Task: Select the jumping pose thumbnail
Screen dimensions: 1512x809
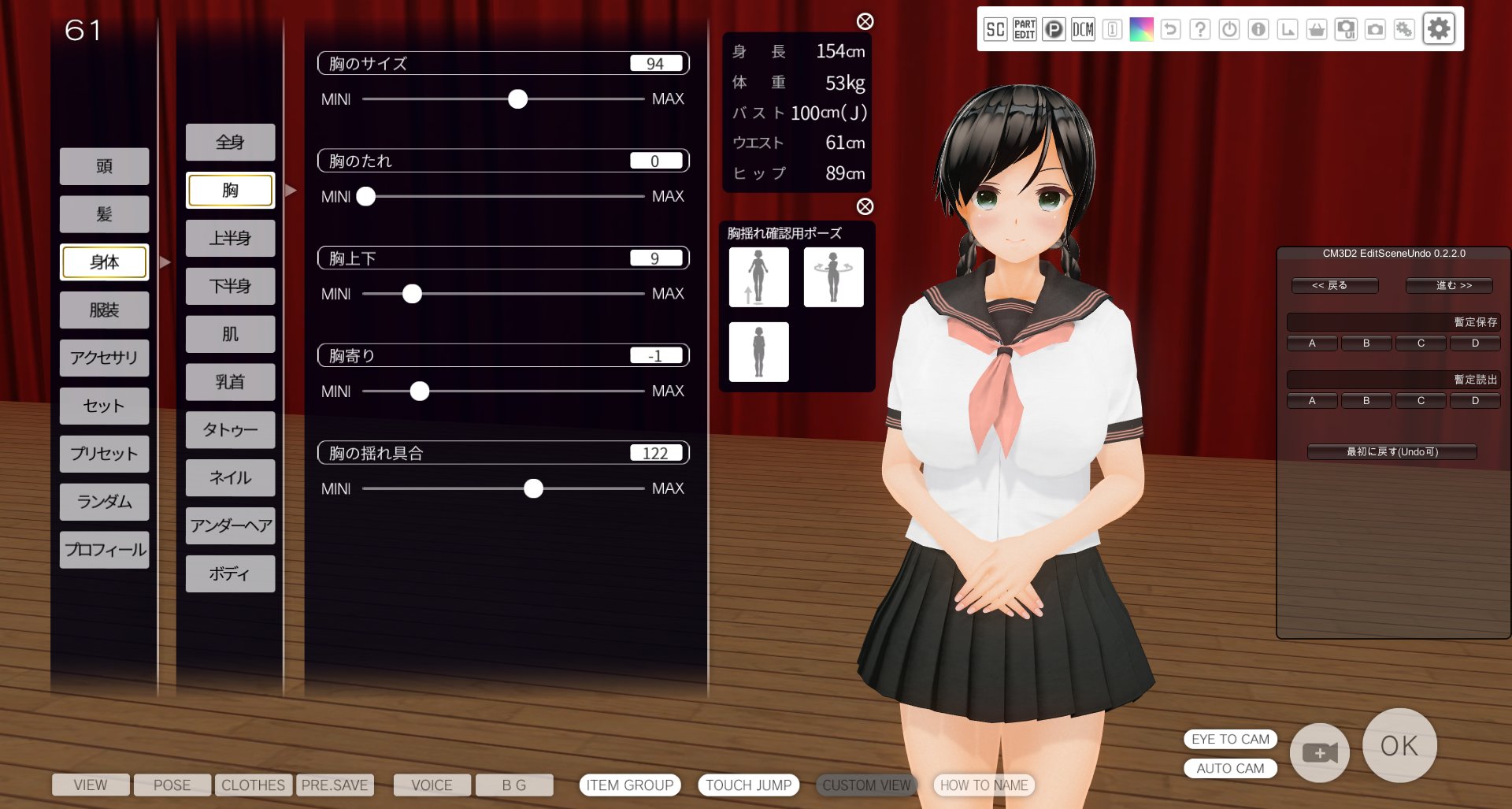Action: (x=758, y=277)
